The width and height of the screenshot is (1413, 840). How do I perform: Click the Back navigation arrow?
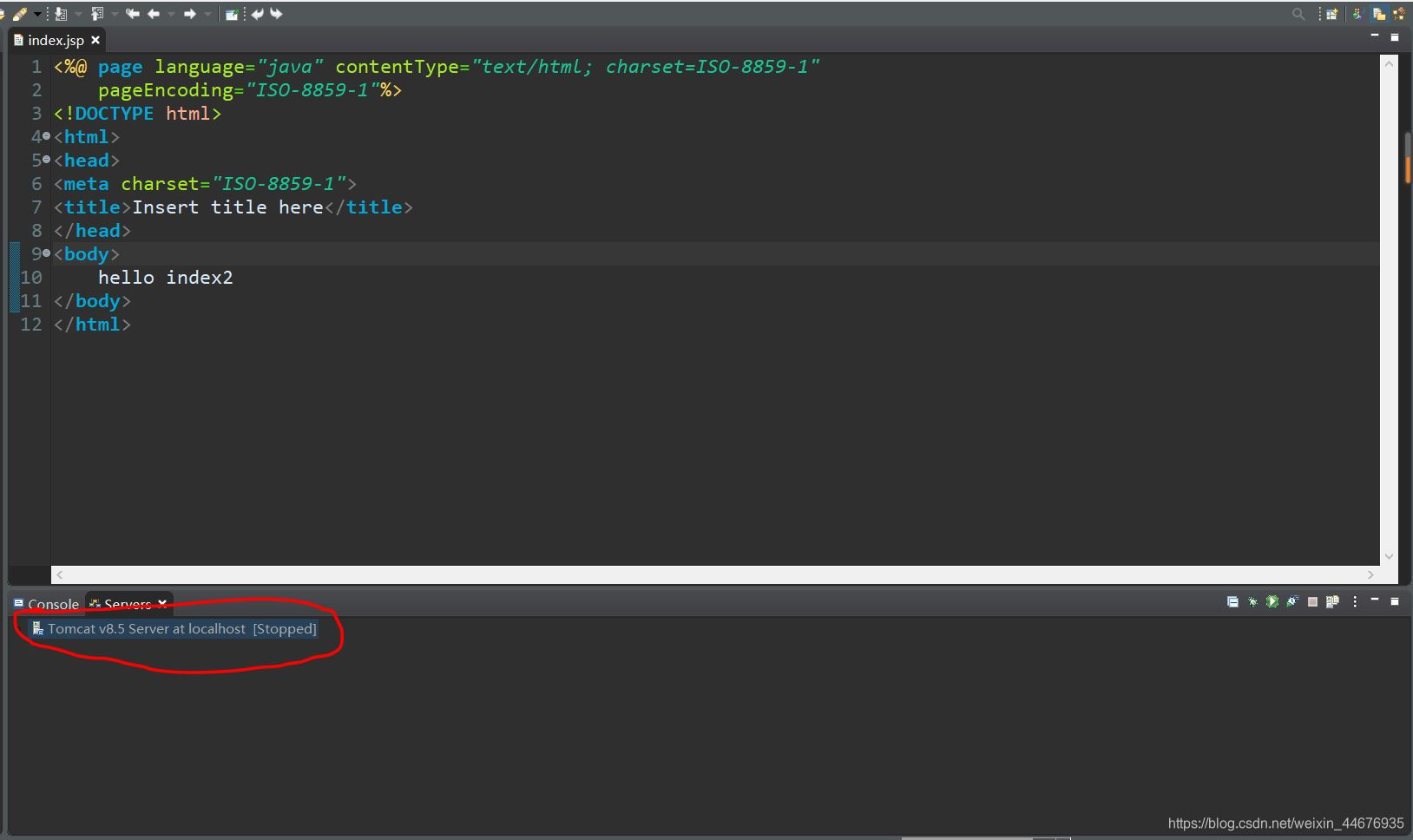coord(154,14)
